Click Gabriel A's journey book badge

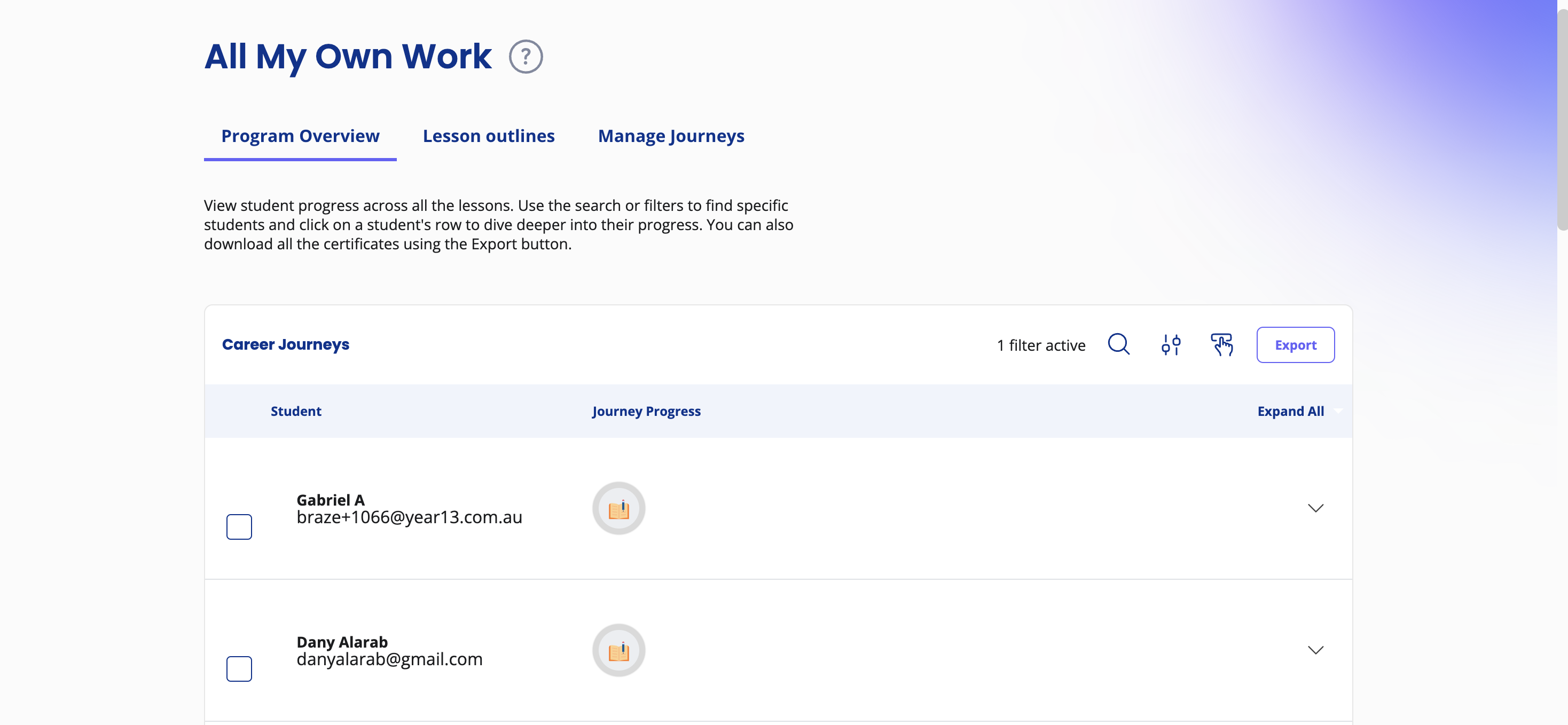point(618,508)
